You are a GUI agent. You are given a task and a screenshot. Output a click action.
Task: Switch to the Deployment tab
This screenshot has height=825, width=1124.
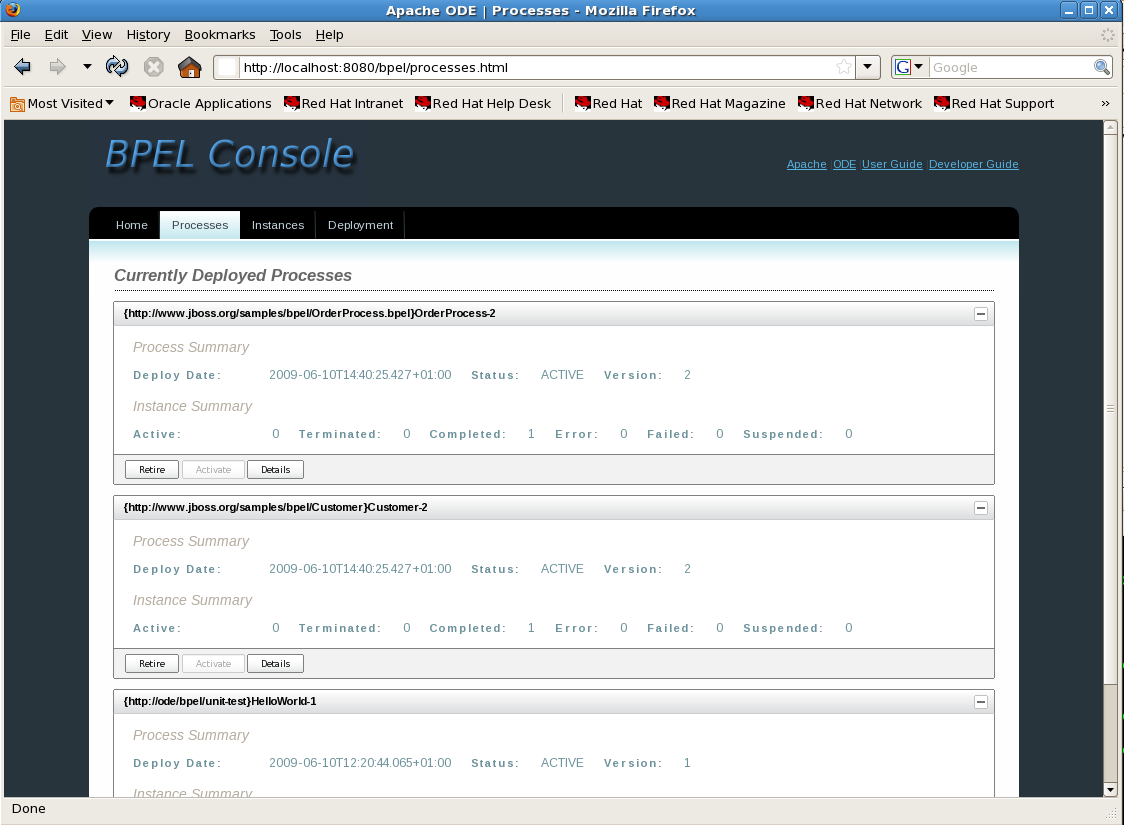coord(361,225)
